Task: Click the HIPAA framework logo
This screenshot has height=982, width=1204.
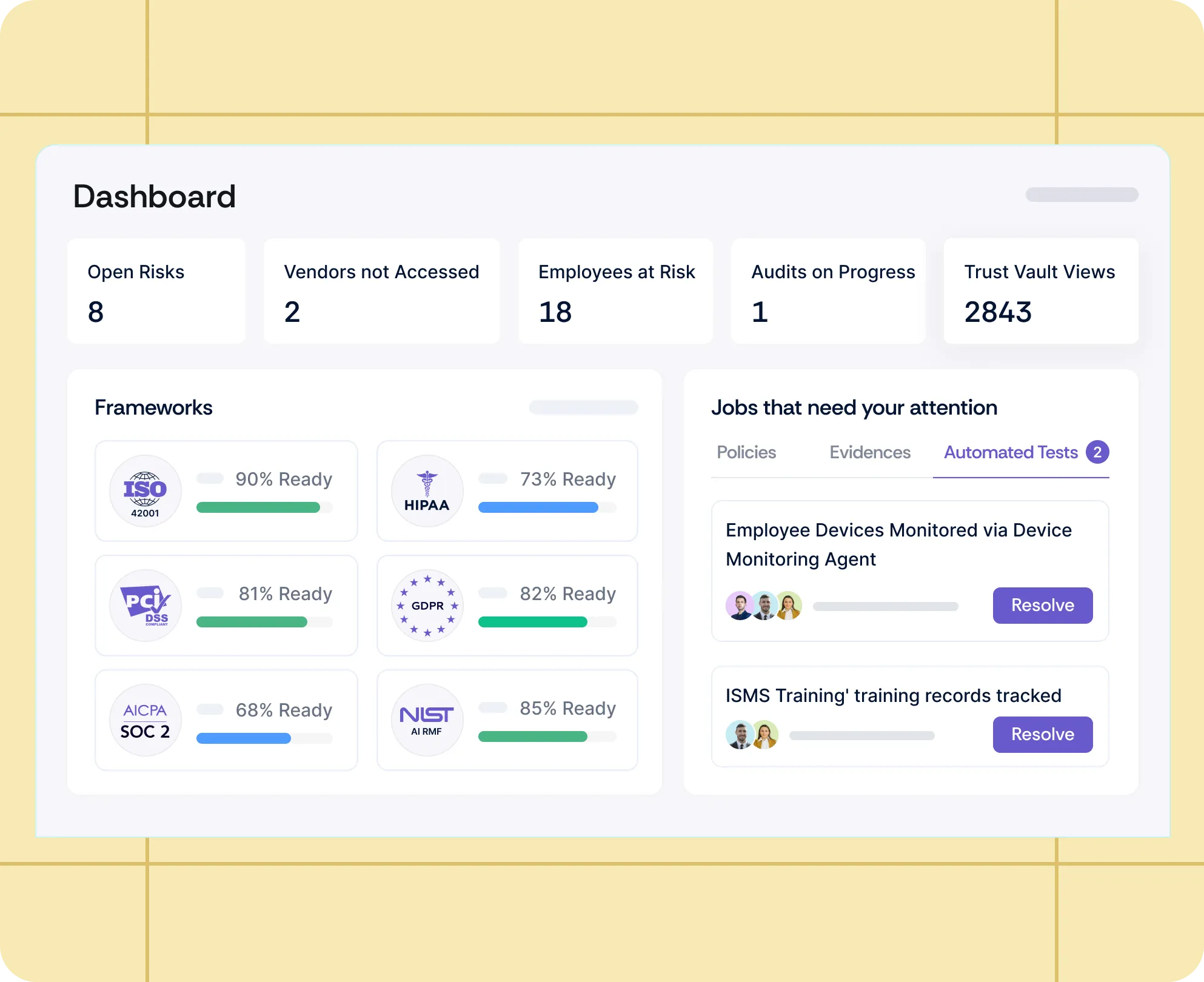Action: point(427,491)
